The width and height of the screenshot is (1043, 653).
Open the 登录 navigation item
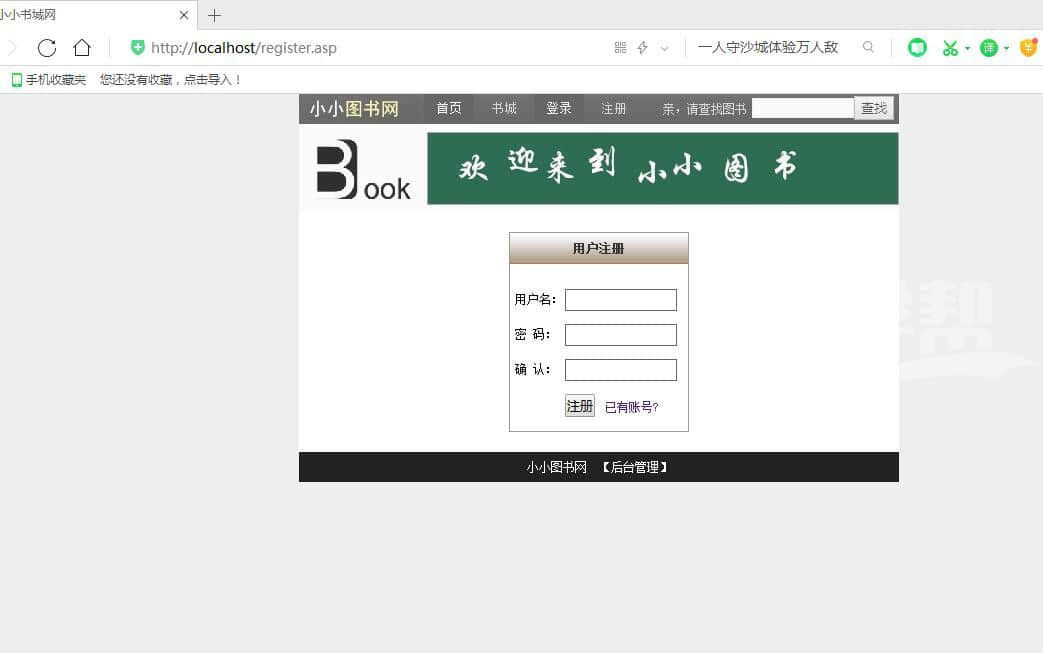[559, 109]
